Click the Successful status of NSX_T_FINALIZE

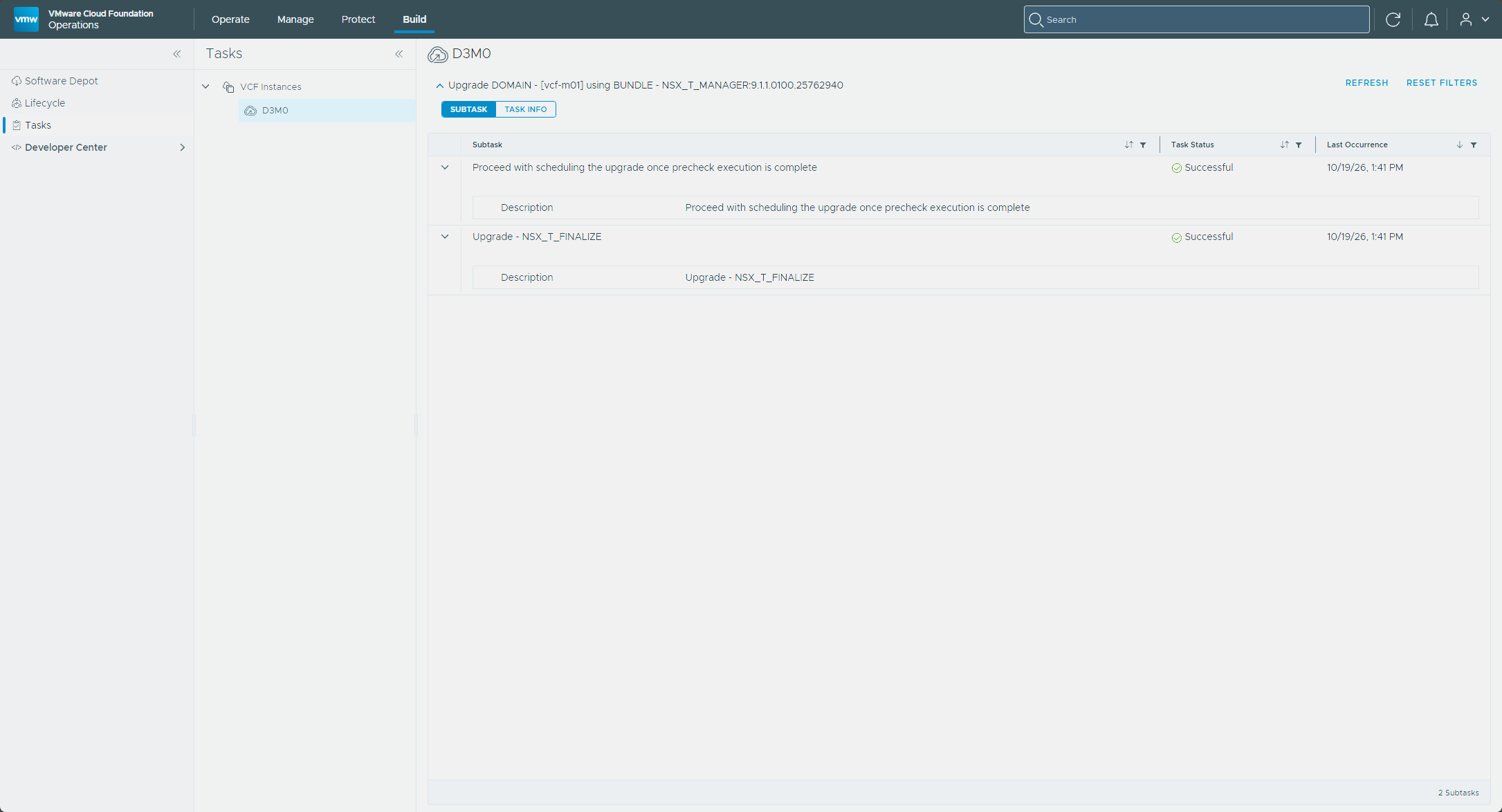click(x=1202, y=237)
